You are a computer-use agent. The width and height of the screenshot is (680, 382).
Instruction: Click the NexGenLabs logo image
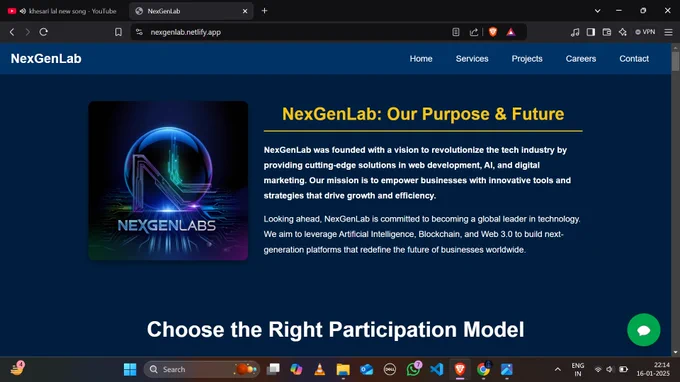(168, 180)
